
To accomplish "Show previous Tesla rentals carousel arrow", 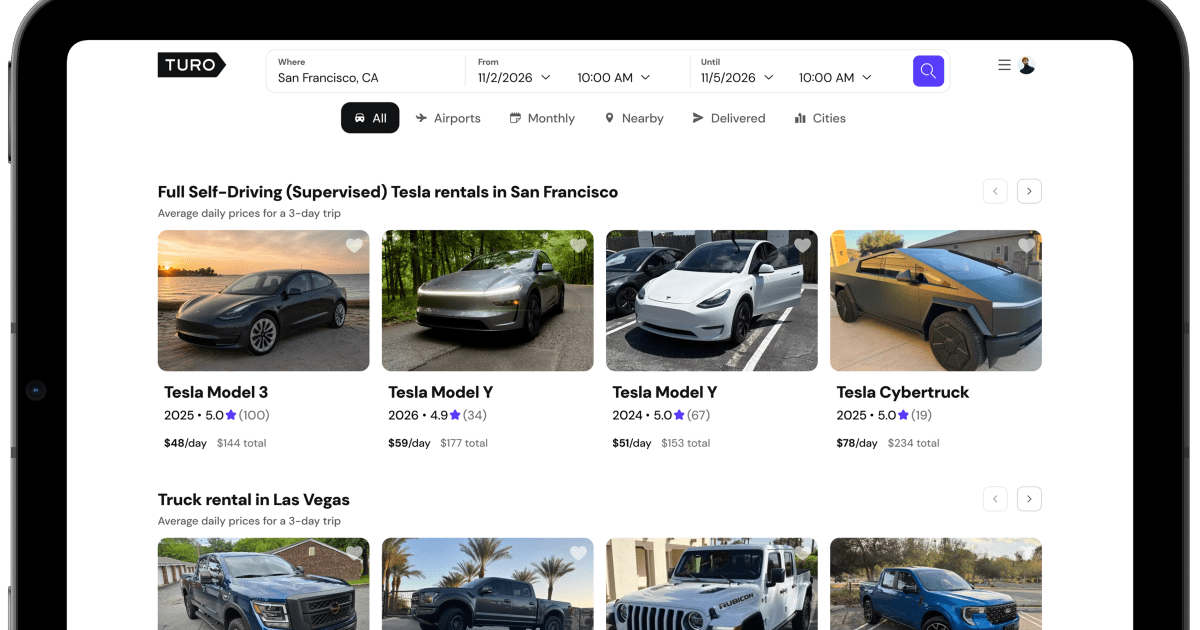I will pyautogui.click(x=995, y=191).
